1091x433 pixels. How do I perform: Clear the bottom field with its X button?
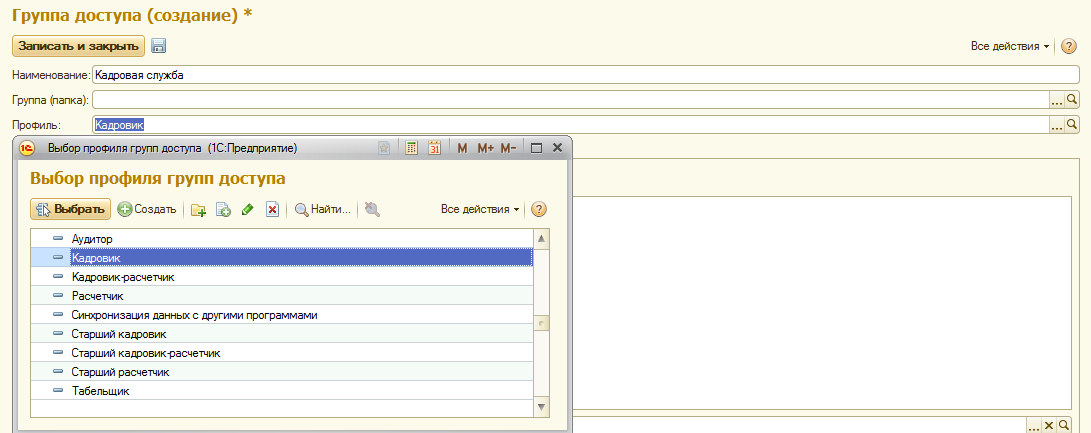1049,425
